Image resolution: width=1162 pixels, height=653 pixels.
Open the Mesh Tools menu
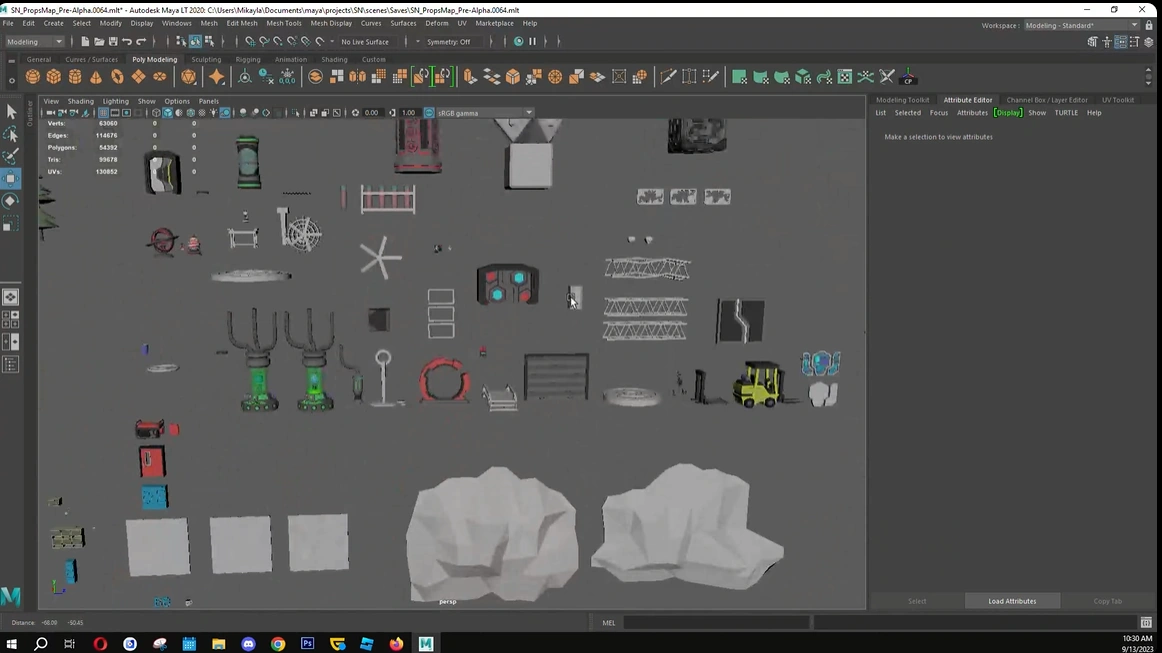click(x=283, y=23)
